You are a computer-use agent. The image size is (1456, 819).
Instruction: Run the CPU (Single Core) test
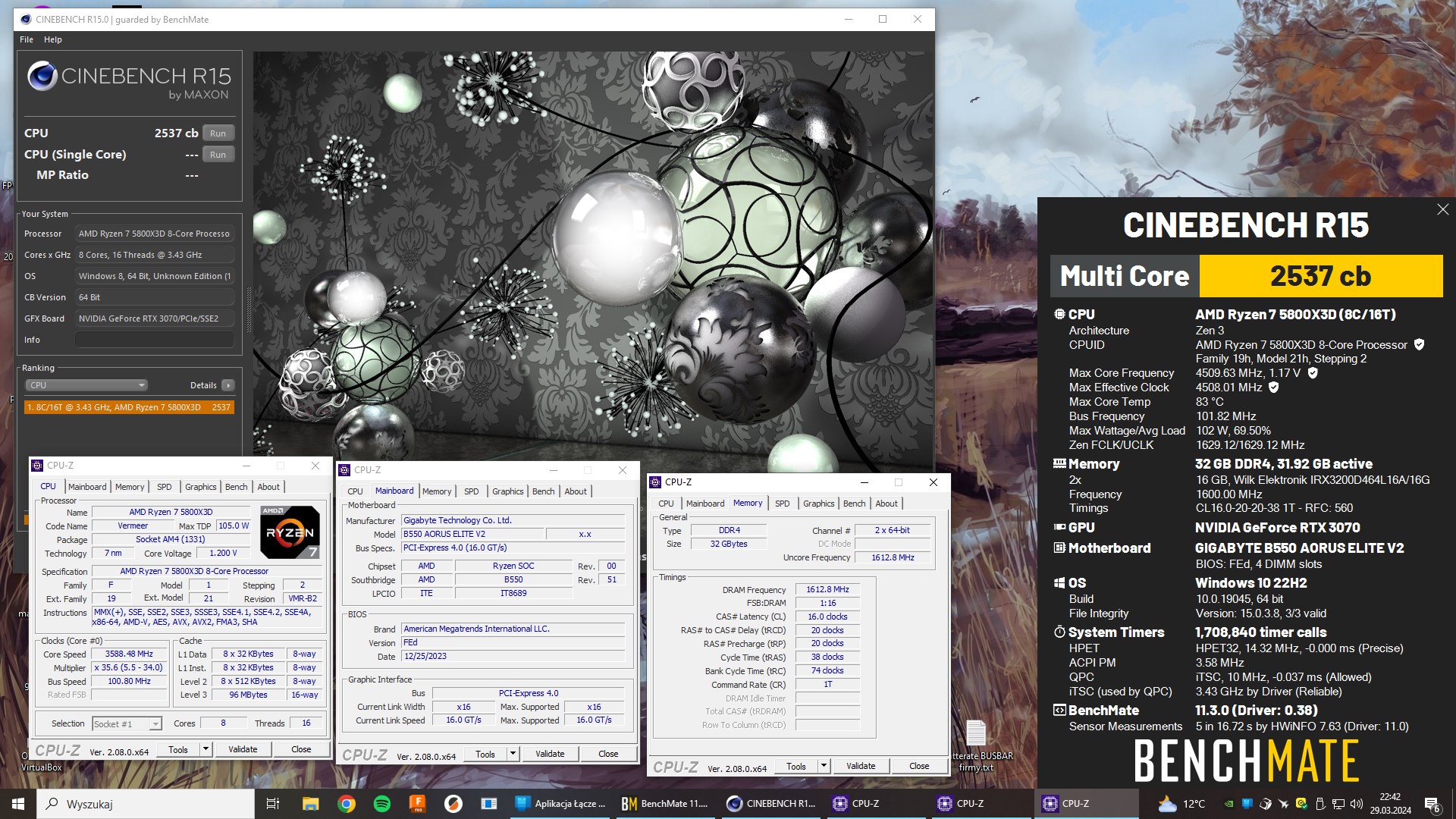tap(218, 155)
